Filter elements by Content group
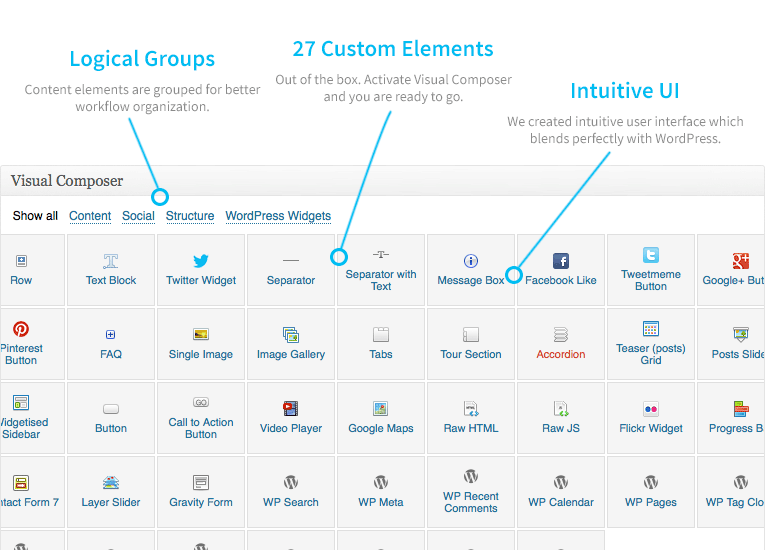The width and height of the screenshot is (765, 550). pyautogui.click(x=90, y=216)
